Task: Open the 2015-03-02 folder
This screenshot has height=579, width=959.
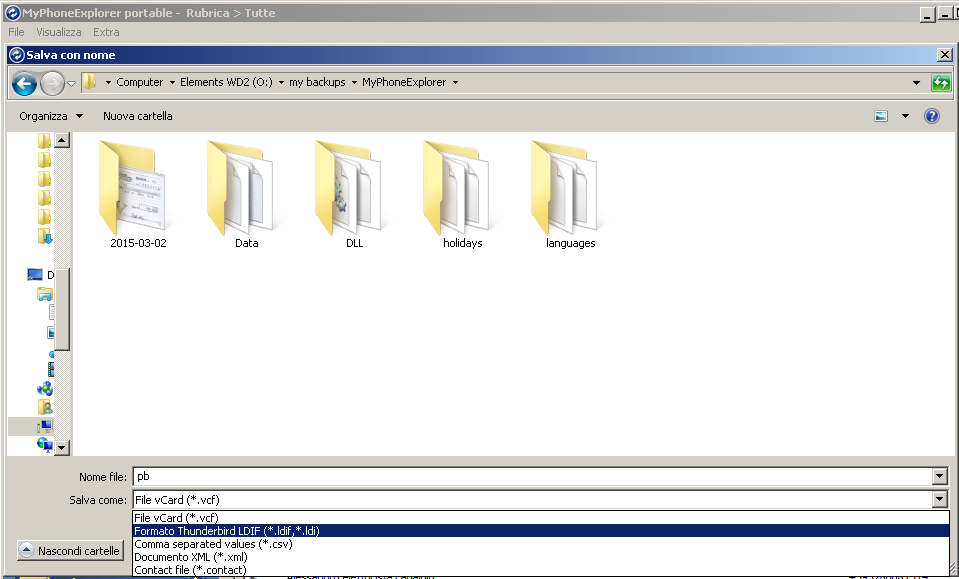Action: tap(138, 190)
